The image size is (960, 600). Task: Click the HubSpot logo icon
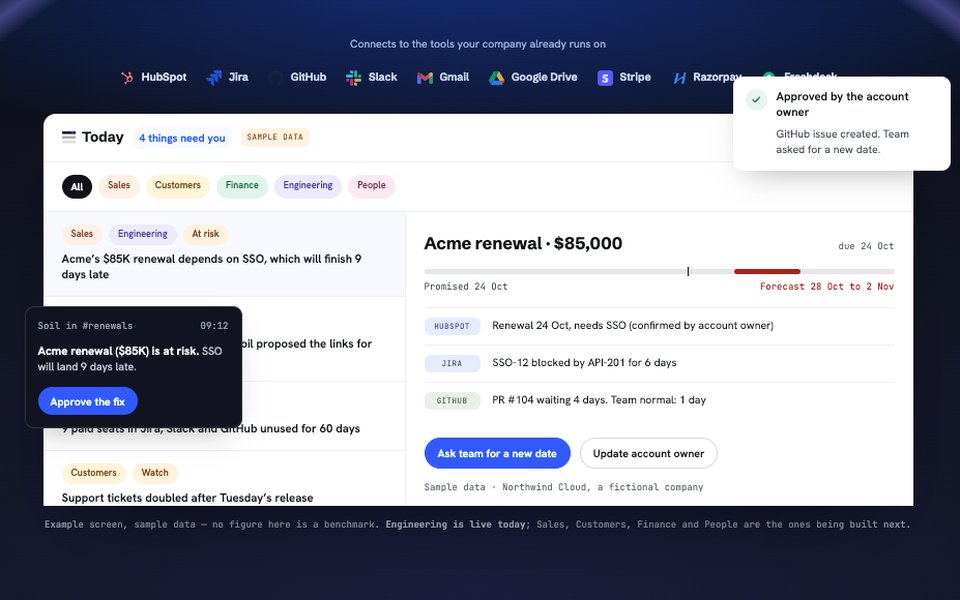point(127,78)
